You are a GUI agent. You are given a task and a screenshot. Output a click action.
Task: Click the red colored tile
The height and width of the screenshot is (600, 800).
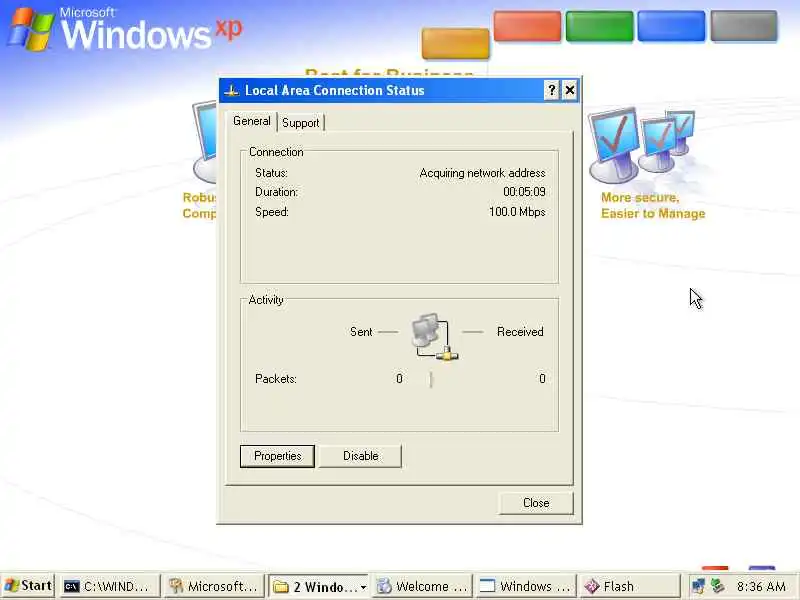(x=527, y=26)
